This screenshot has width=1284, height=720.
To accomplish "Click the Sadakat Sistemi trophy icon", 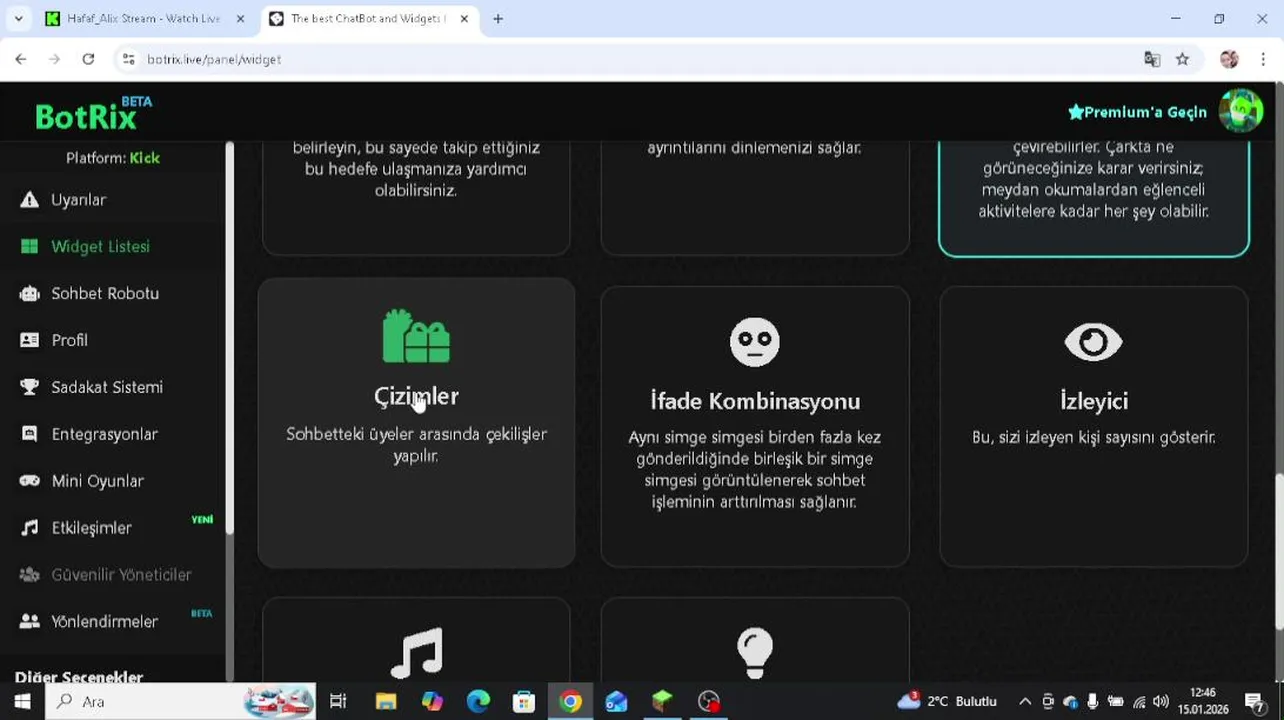I will [x=30, y=387].
